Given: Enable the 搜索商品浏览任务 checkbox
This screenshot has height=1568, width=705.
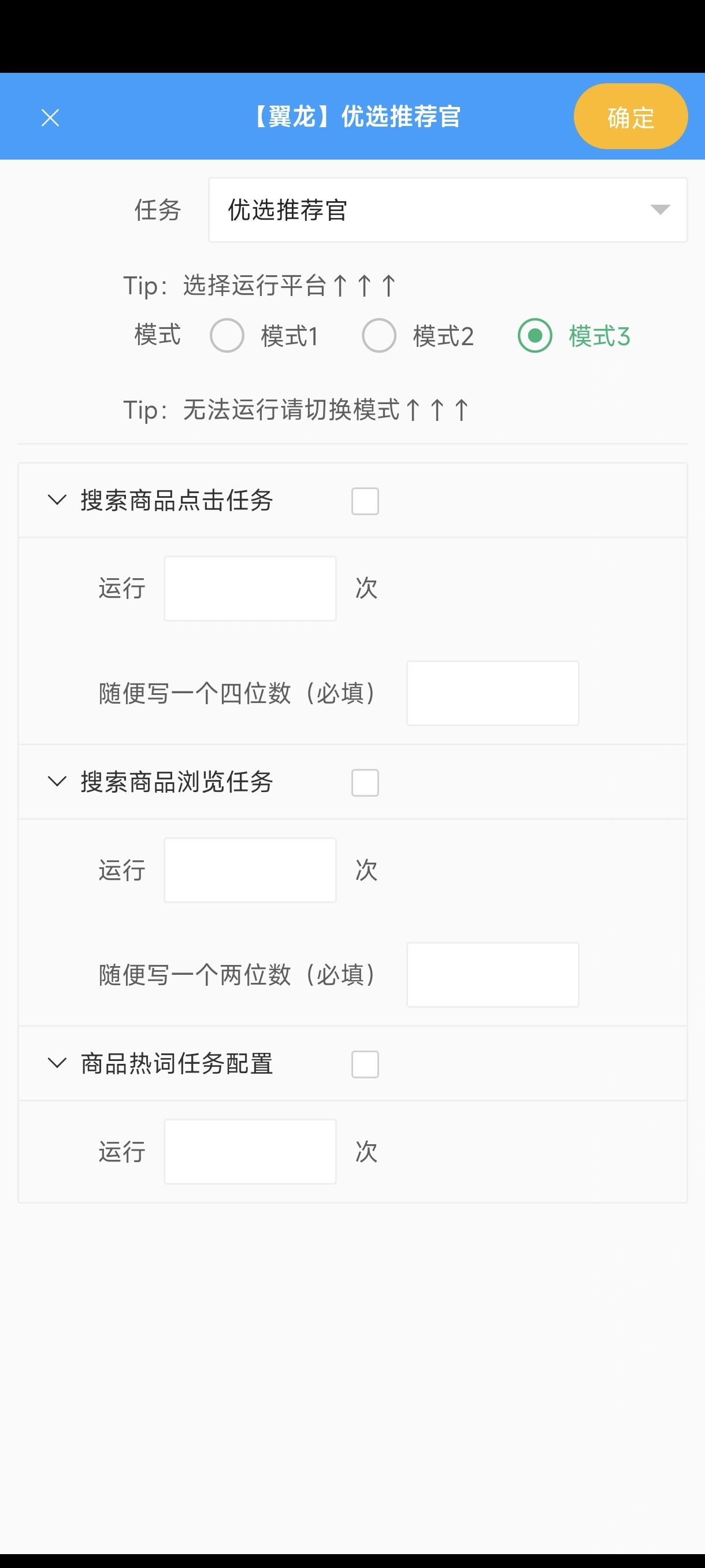Looking at the screenshot, I should pos(365,782).
